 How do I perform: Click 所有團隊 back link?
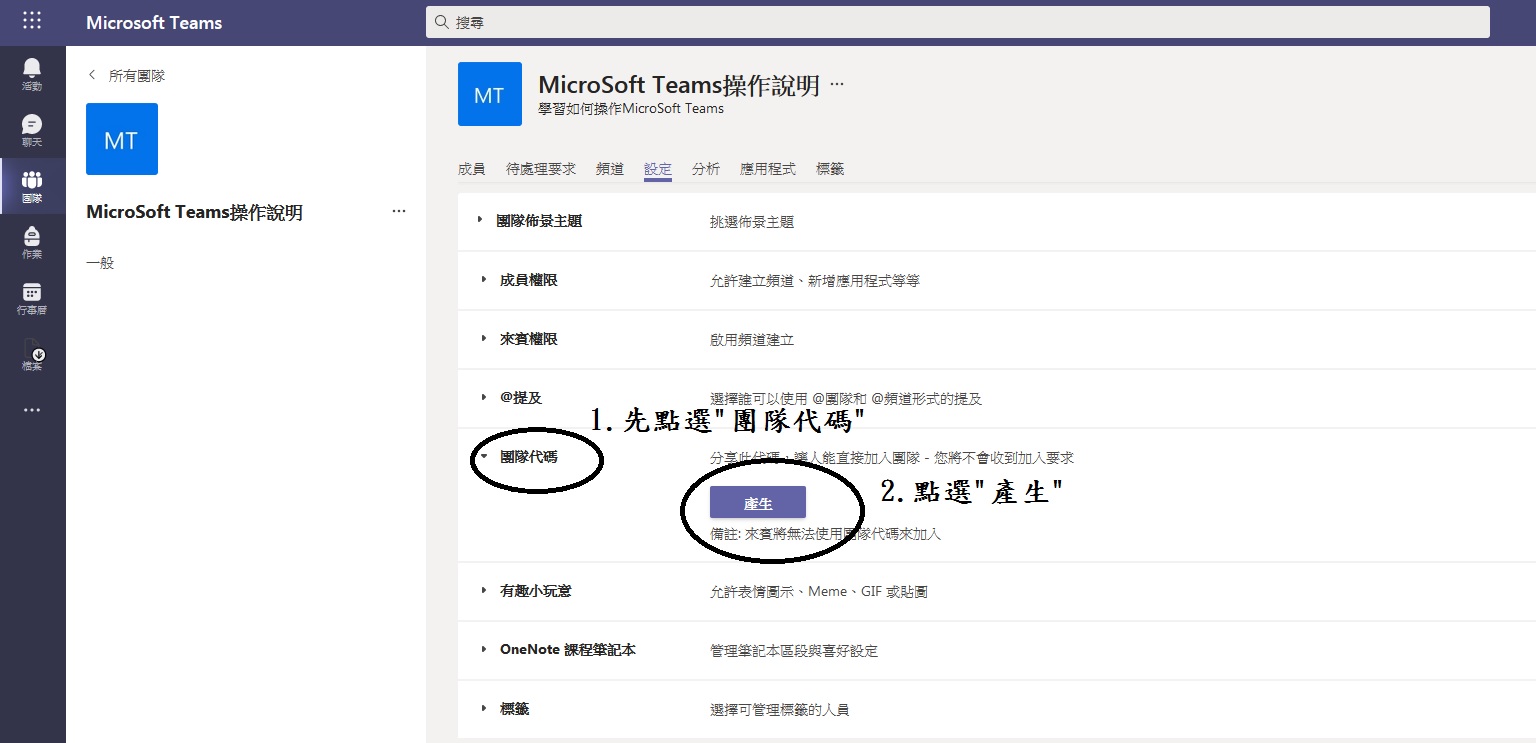pos(137,75)
